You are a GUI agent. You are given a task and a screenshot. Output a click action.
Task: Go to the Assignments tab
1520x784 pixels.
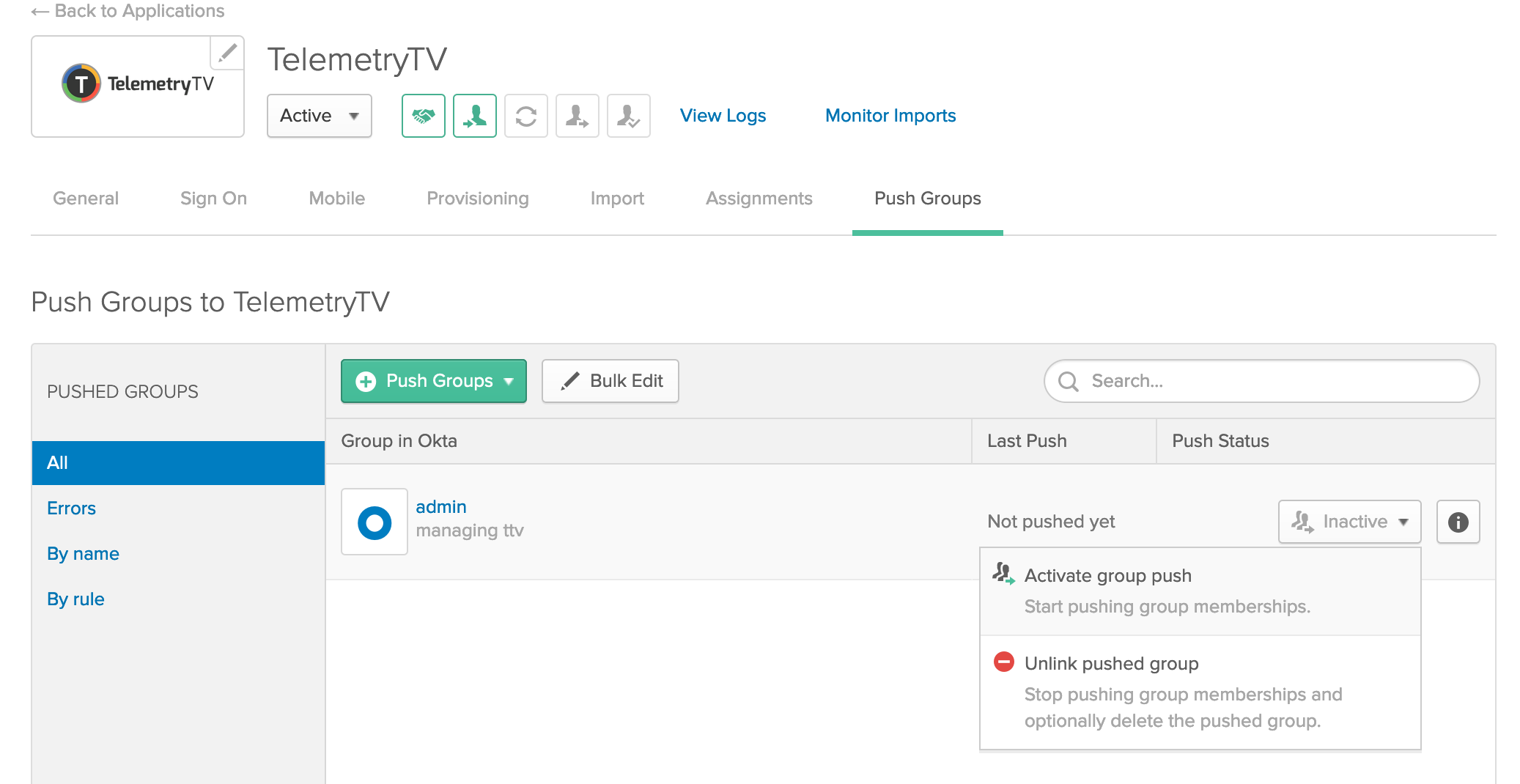[759, 199]
